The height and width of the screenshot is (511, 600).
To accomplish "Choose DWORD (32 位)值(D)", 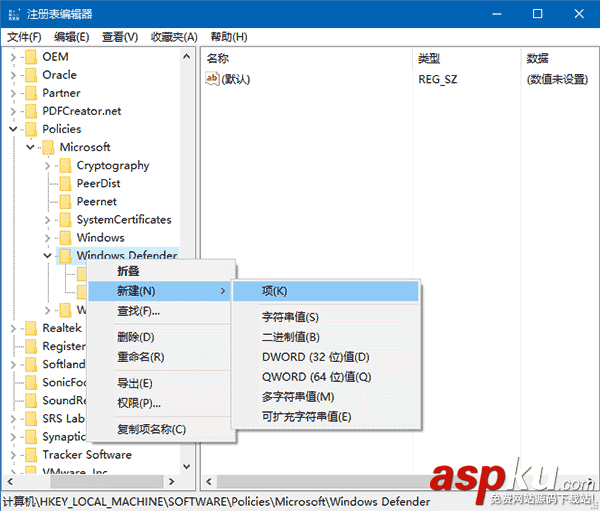I will [x=326, y=357].
